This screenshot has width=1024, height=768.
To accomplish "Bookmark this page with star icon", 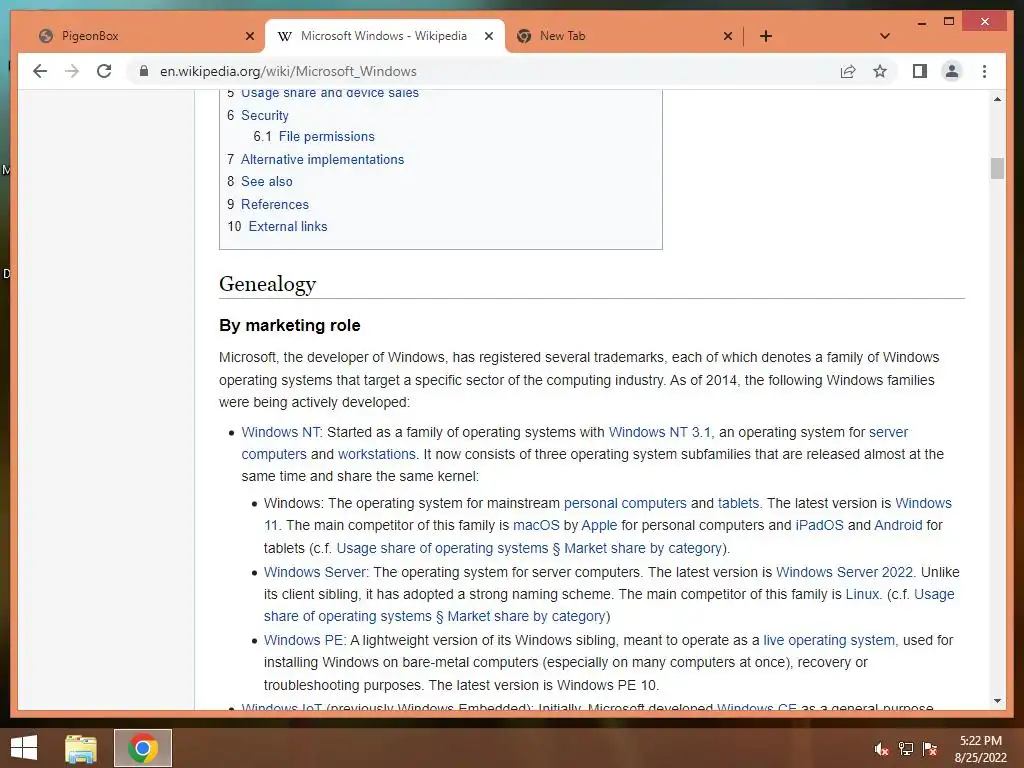I will [880, 71].
